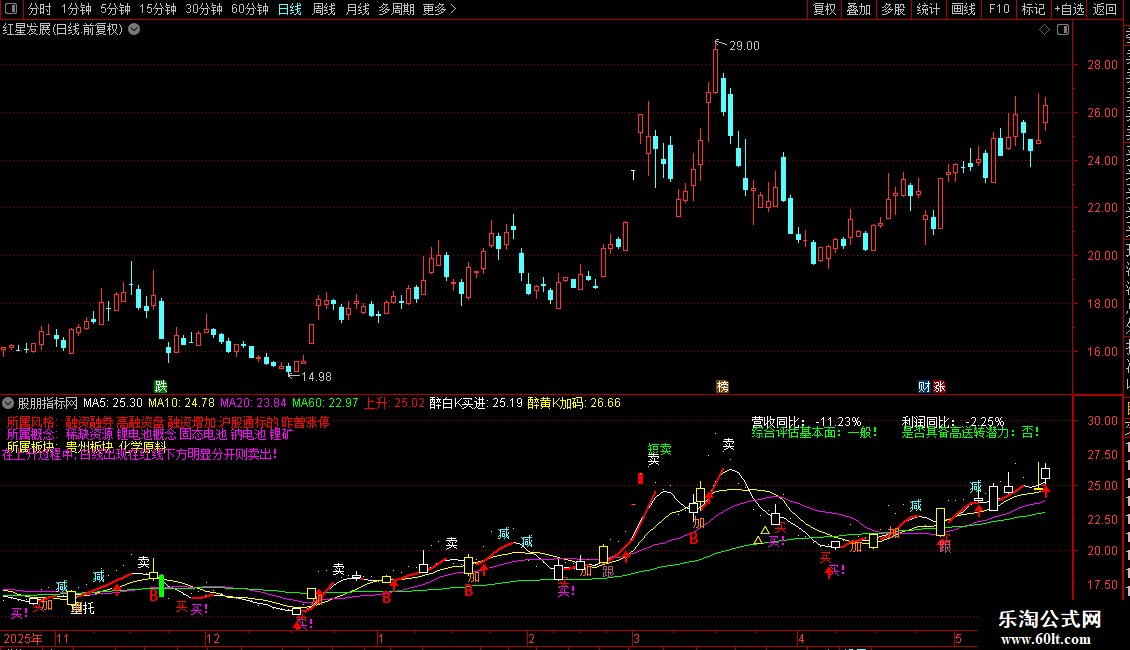Click the month 3 timeline label
This screenshot has height=650, width=1130.
(636, 638)
